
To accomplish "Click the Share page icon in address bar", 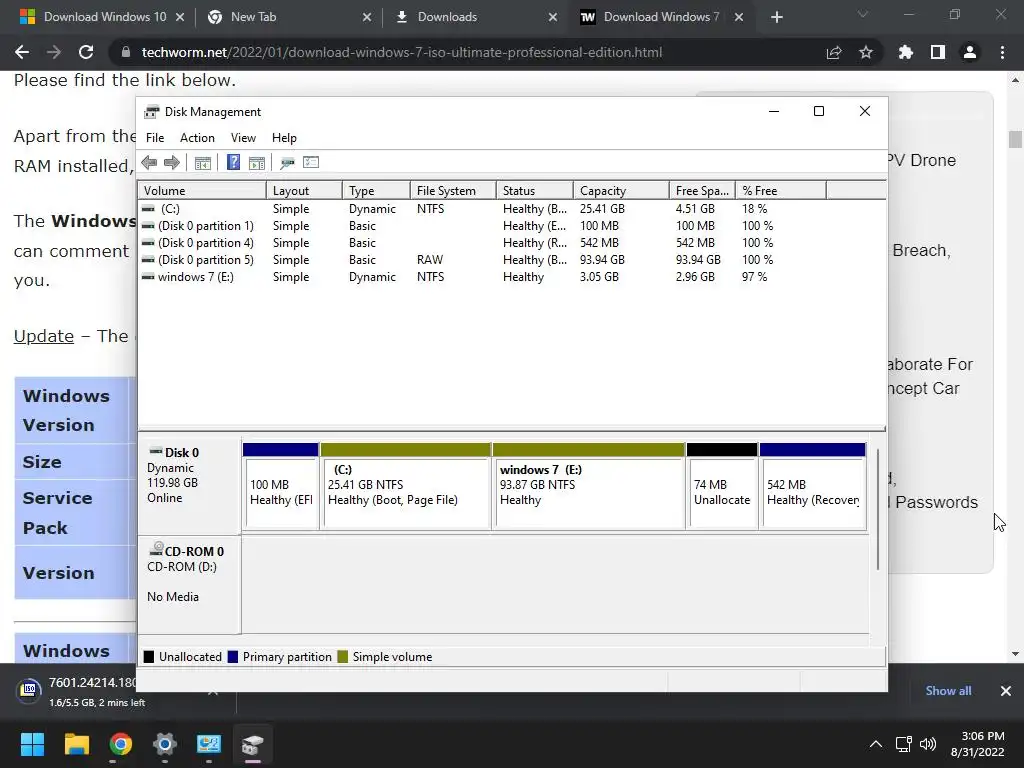I will coord(834,52).
